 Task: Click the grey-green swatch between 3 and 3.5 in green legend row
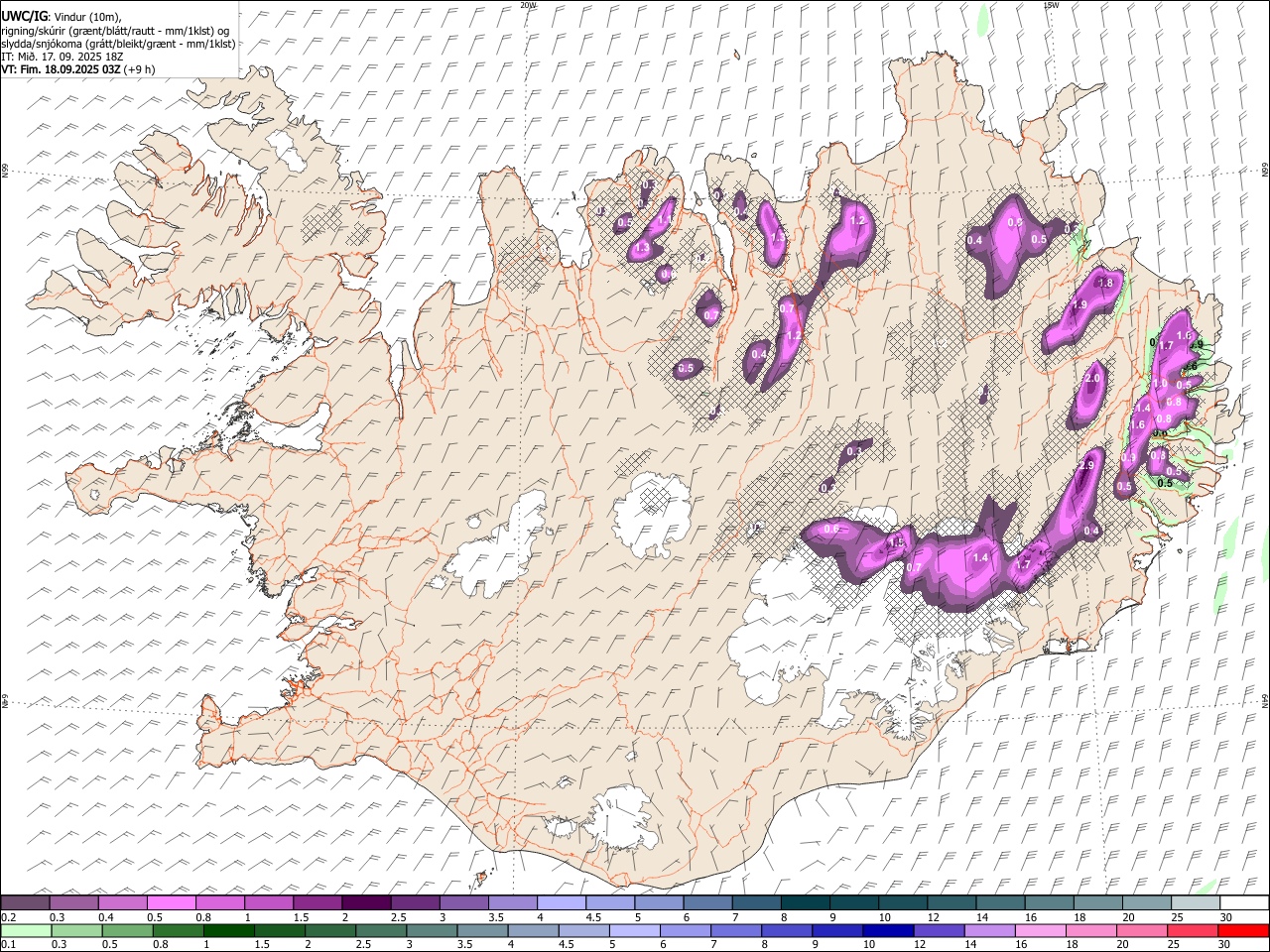(x=432, y=931)
